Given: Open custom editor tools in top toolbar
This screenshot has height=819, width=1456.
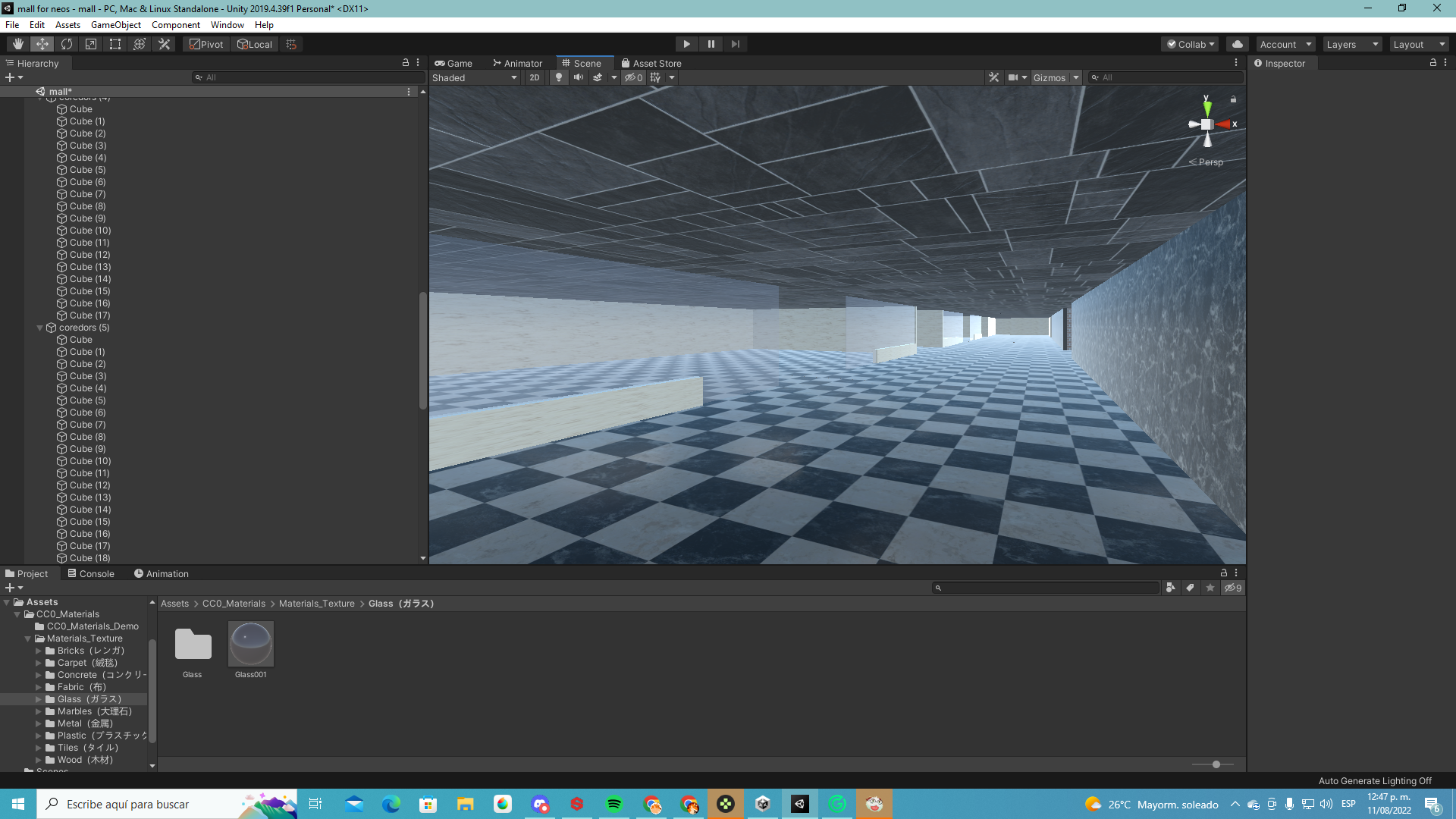Looking at the screenshot, I should point(164,44).
